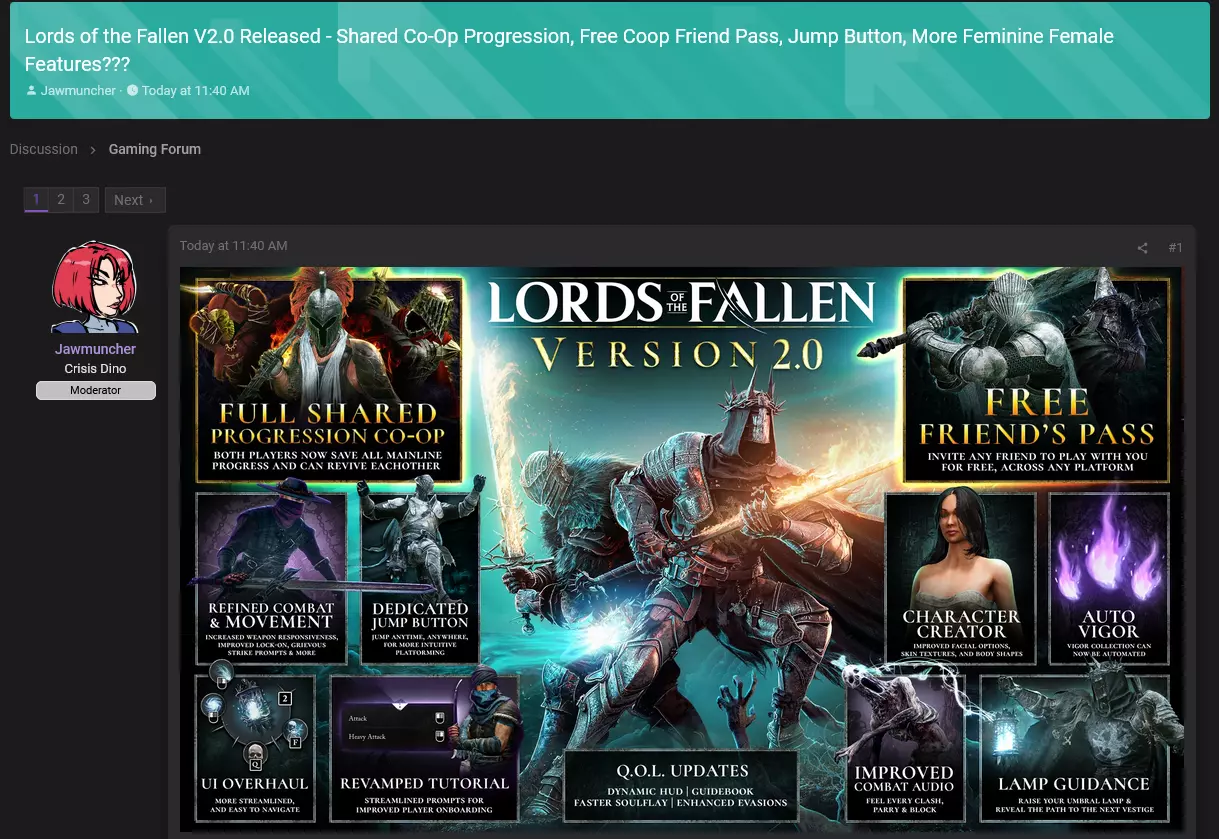
Task: Go to page 3 of the thread
Action: [86, 200]
